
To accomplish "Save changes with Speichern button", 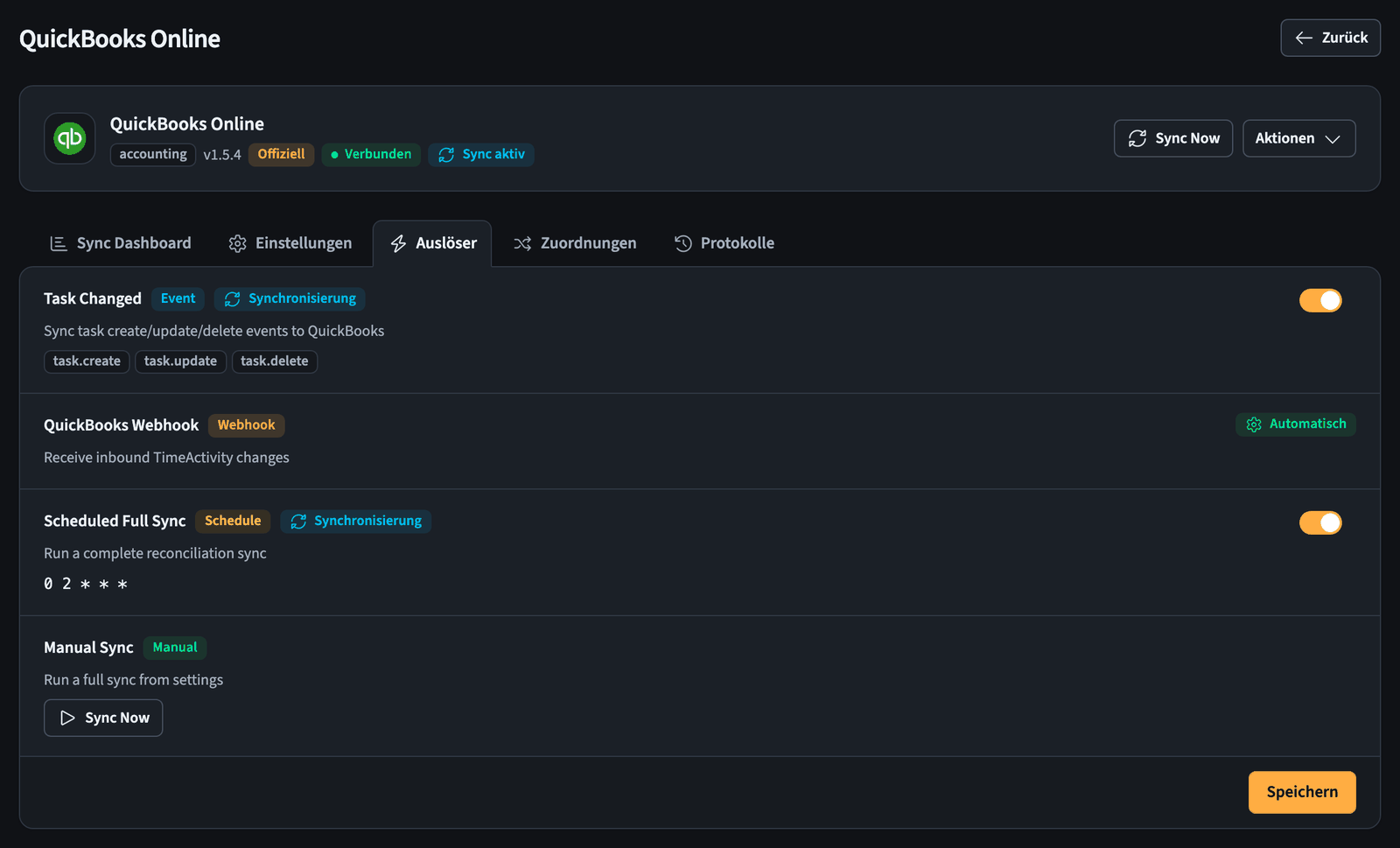I will [x=1302, y=792].
